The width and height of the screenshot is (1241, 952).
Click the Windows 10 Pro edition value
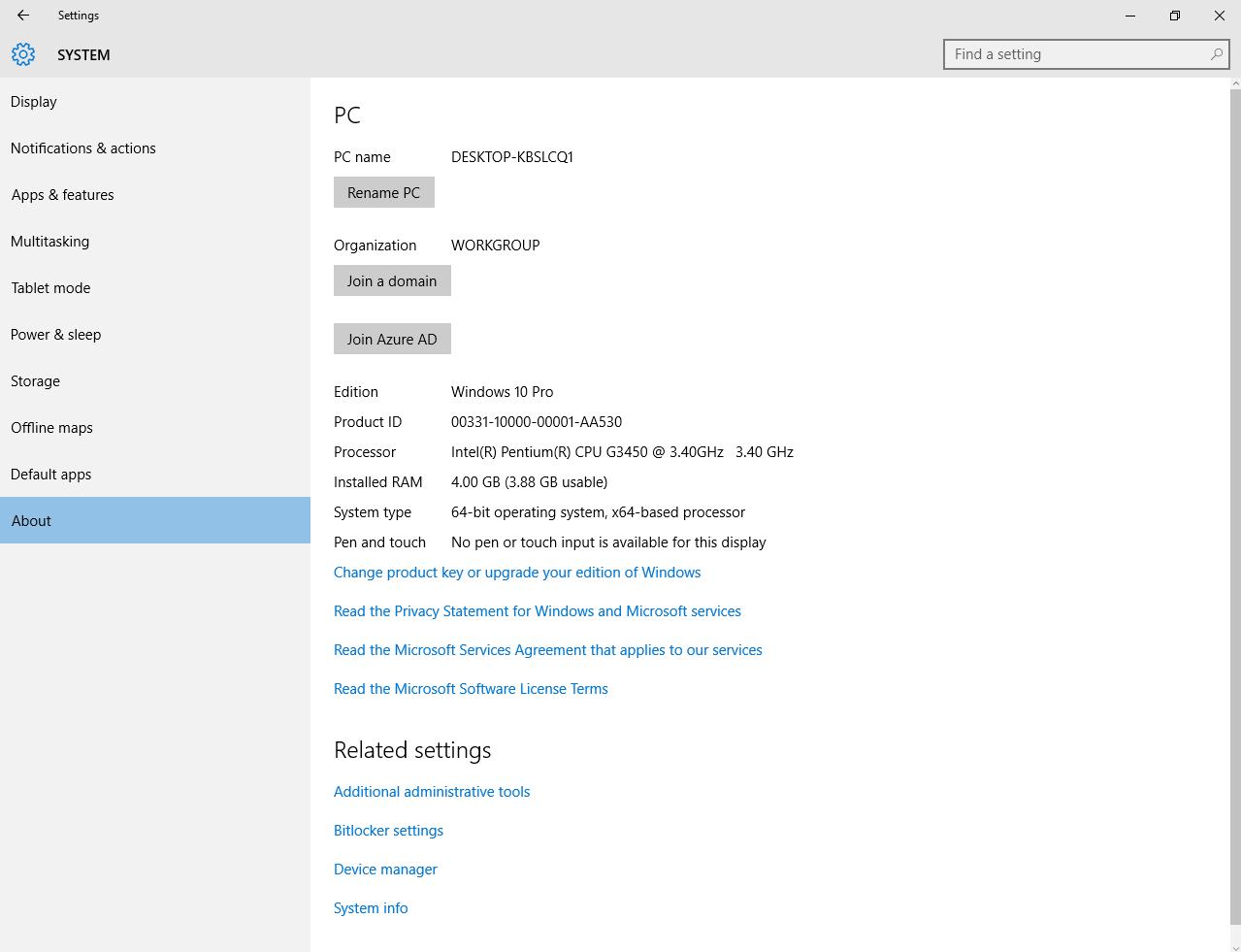503,392
